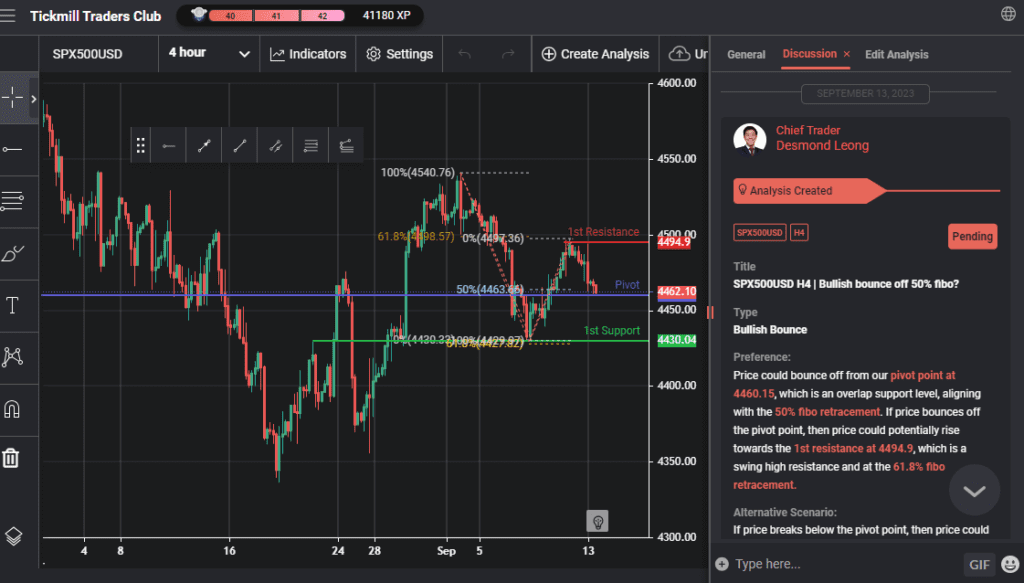
Task: Choose the last floating toolbar icon
Action: pyautogui.click(x=347, y=145)
